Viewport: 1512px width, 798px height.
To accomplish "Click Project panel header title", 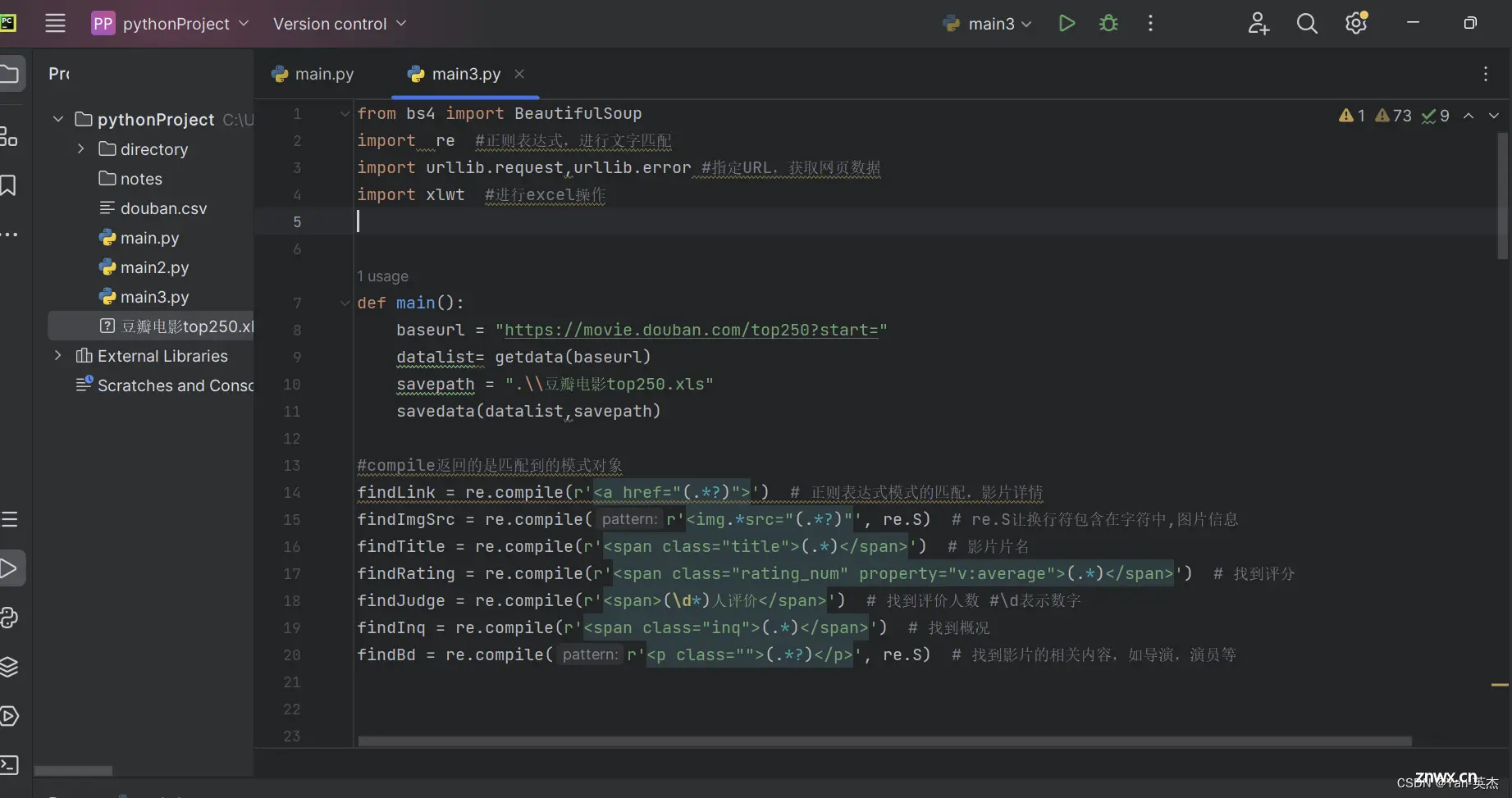I will pos(59,74).
